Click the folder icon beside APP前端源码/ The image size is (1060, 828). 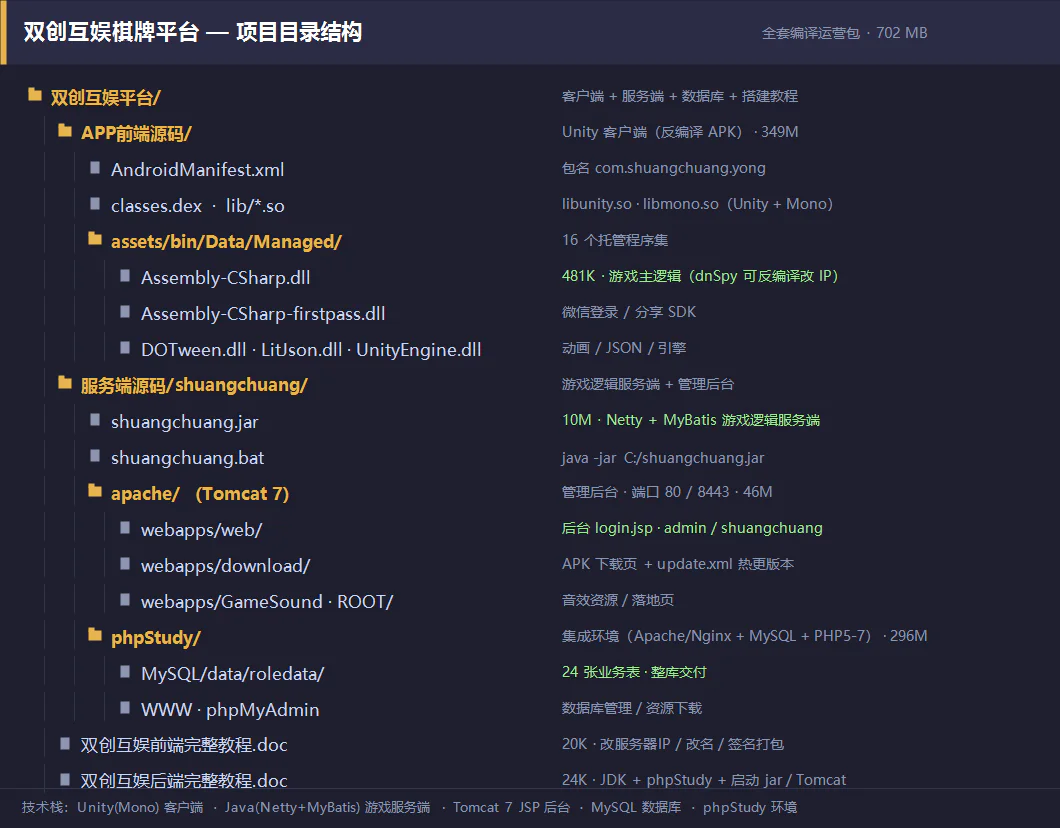65,130
